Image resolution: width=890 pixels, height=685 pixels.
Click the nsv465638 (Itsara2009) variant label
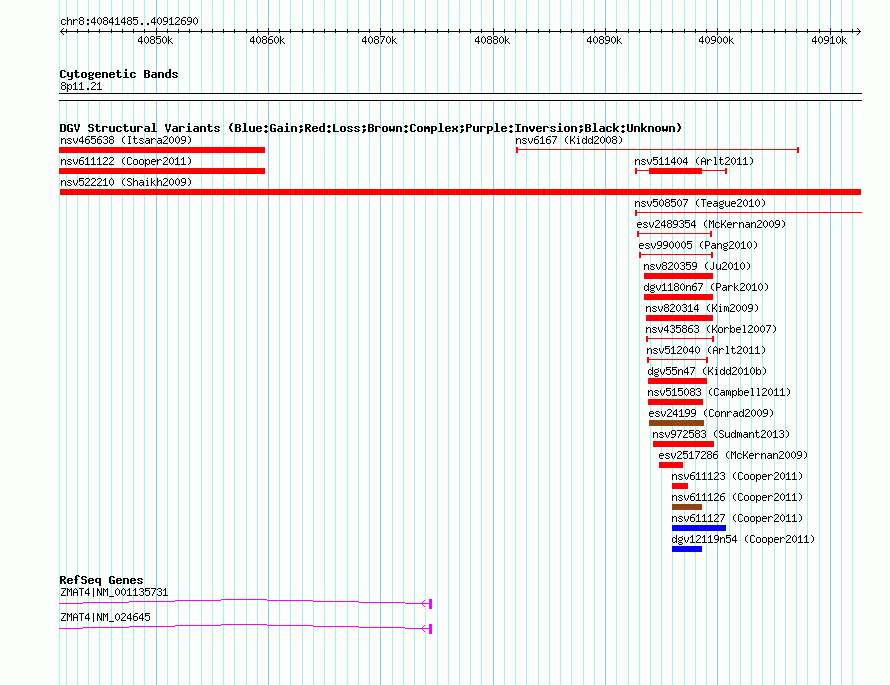pos(126,140)
